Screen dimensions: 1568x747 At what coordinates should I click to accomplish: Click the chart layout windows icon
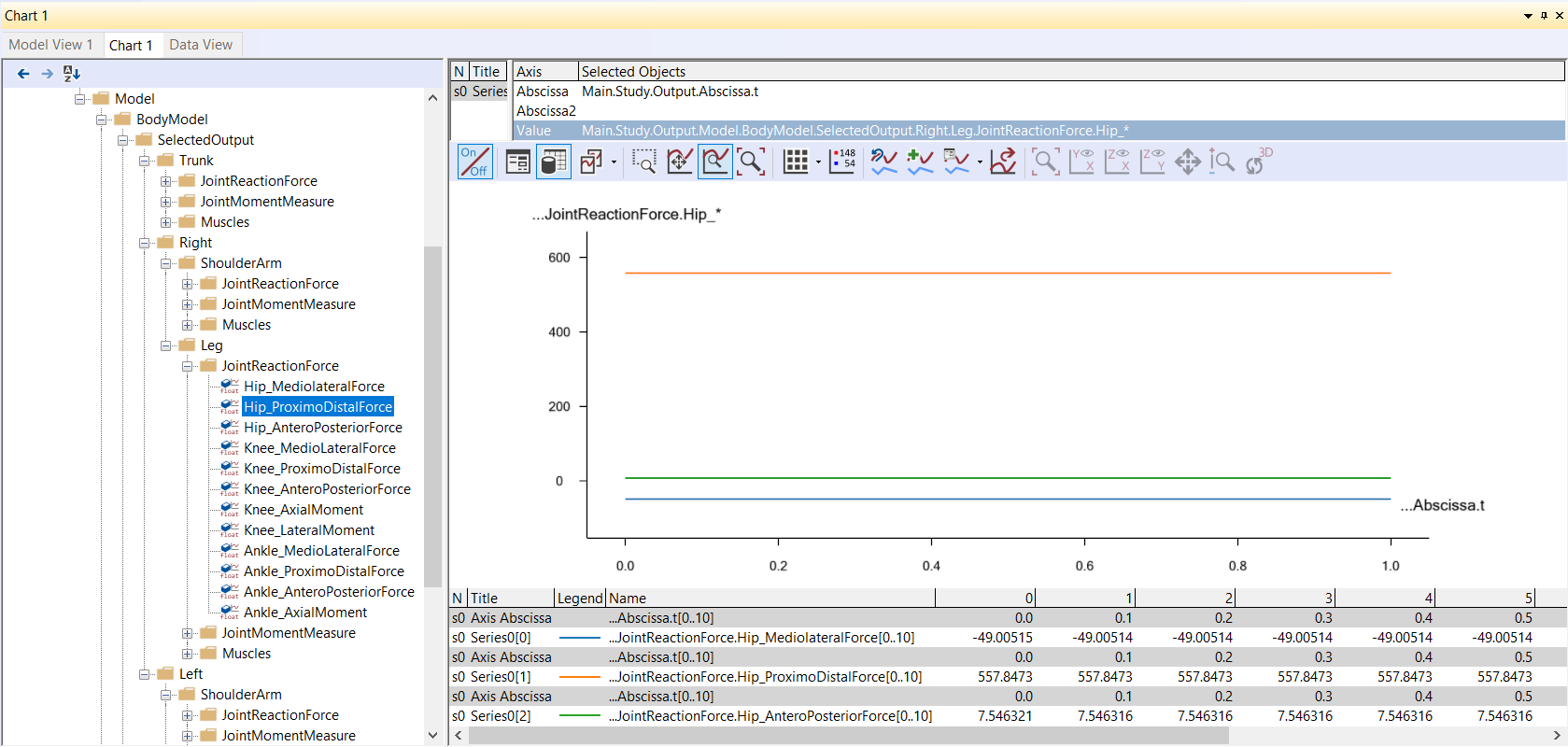click(591, 162)
